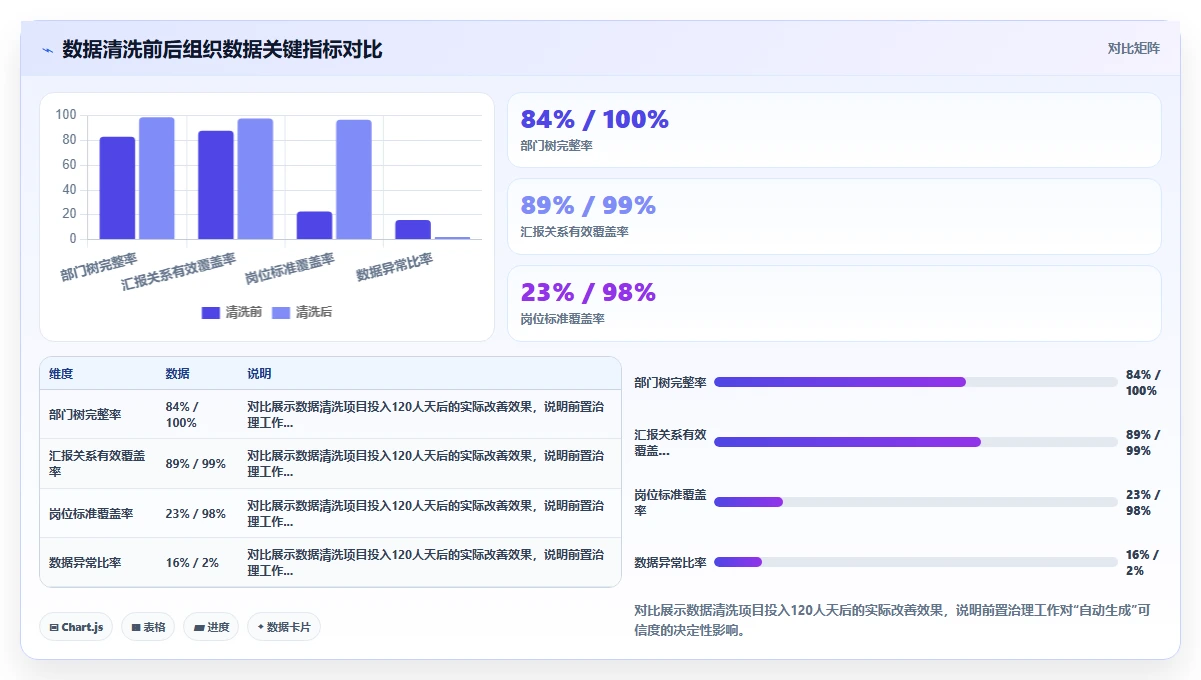Viewport: 1201px width, 680px height.
Task: Click the 汇报关系有效覆盖率 chart axis label
Action: [x=178, y=270]
